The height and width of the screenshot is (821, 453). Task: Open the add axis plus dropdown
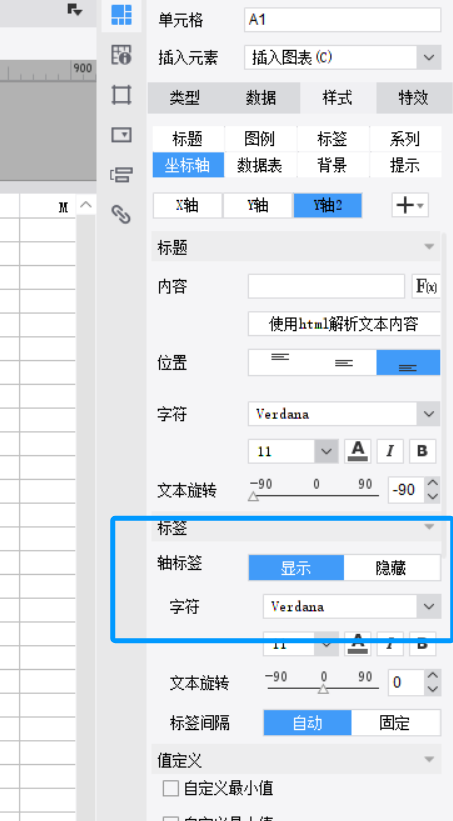(x=410, y=205)
